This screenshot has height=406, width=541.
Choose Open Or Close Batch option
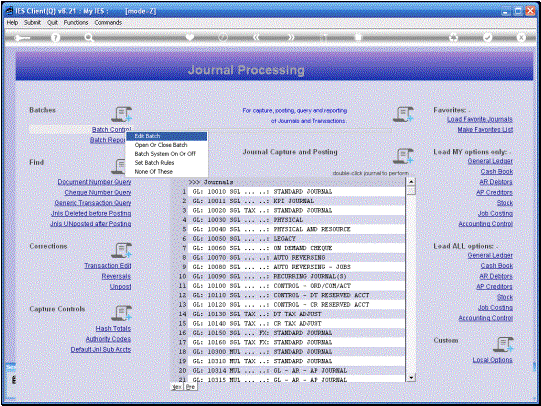[x=167, y=145]
